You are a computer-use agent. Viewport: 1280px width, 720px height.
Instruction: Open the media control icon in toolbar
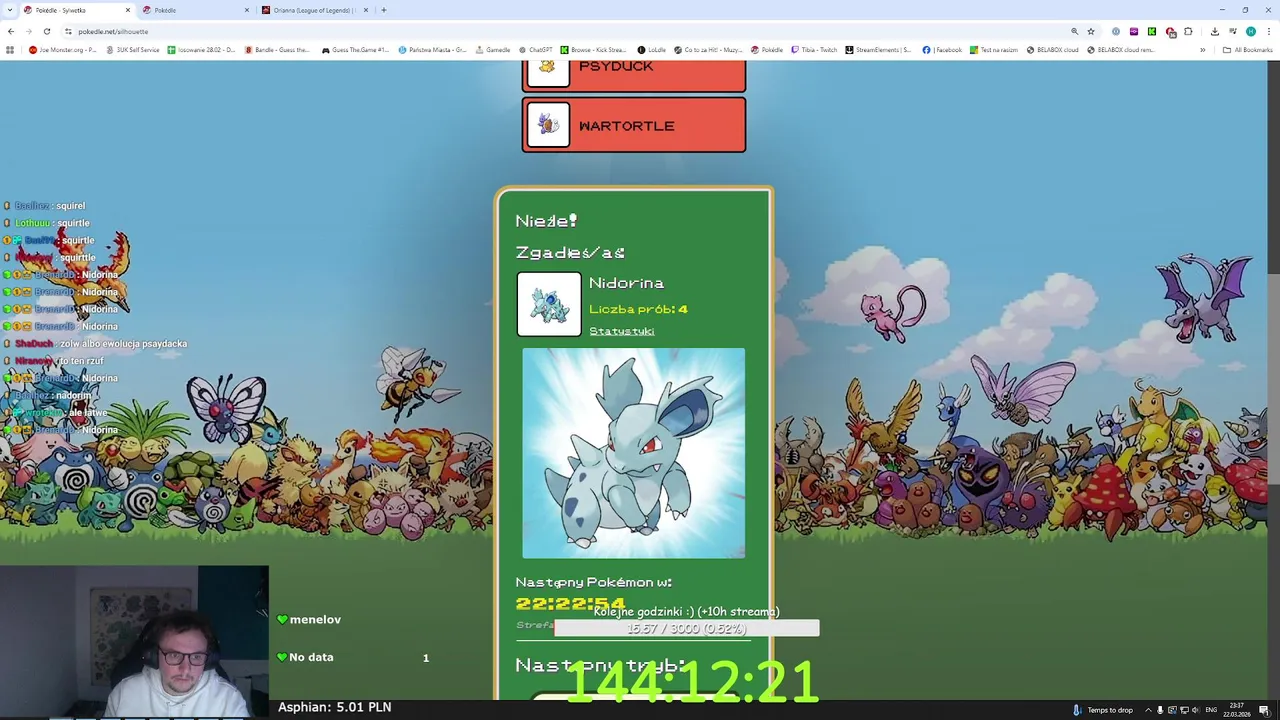coord(1233,31)
